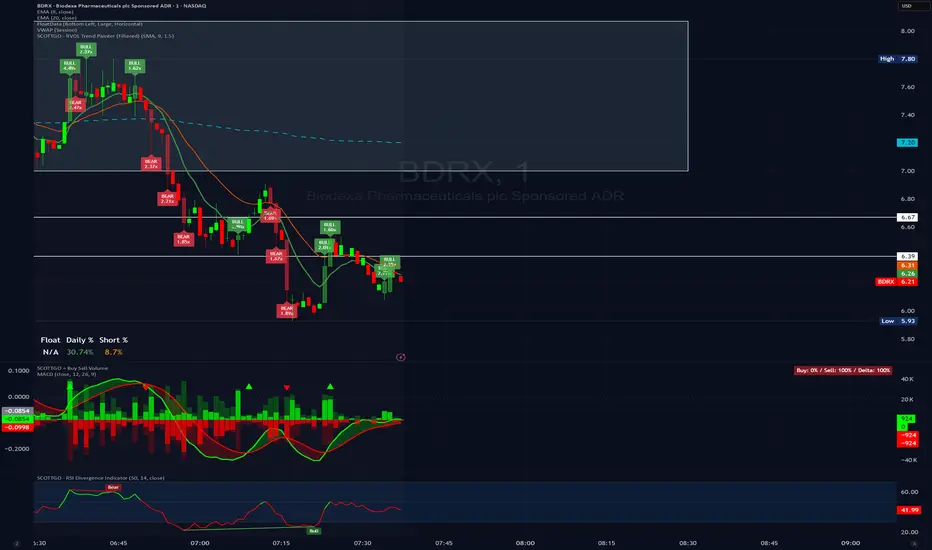Click the green 924 volume axis label
This screenshot has height=550, width=932.
pos(906,419)
